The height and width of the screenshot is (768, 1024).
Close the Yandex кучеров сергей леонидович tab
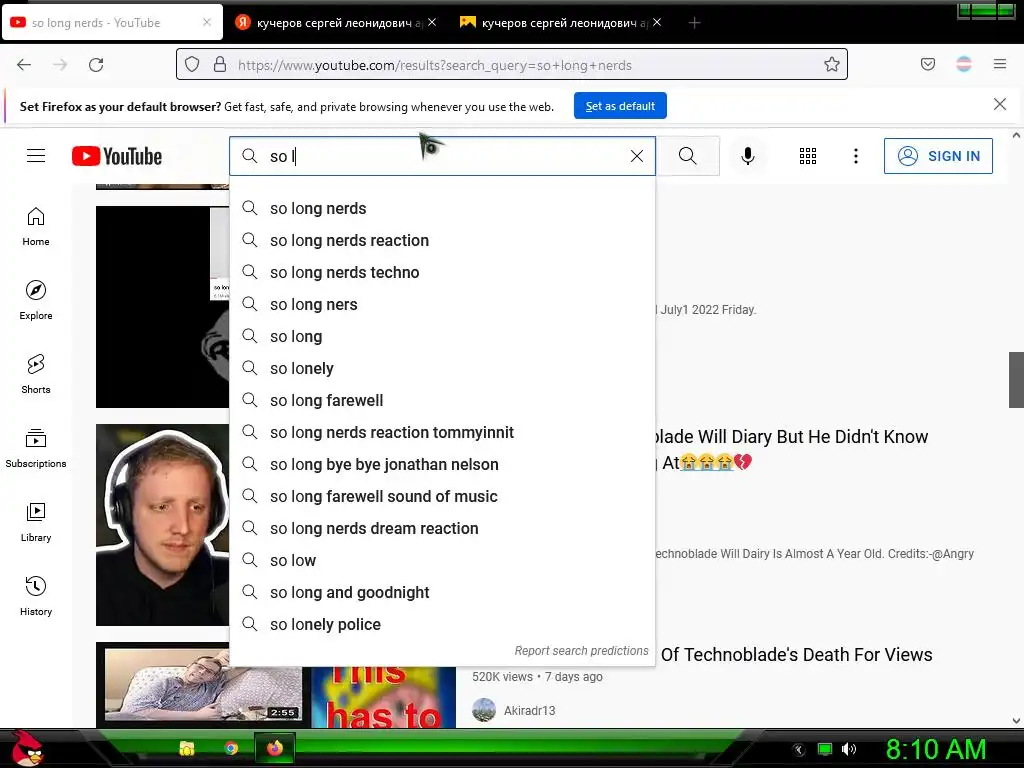432,22
